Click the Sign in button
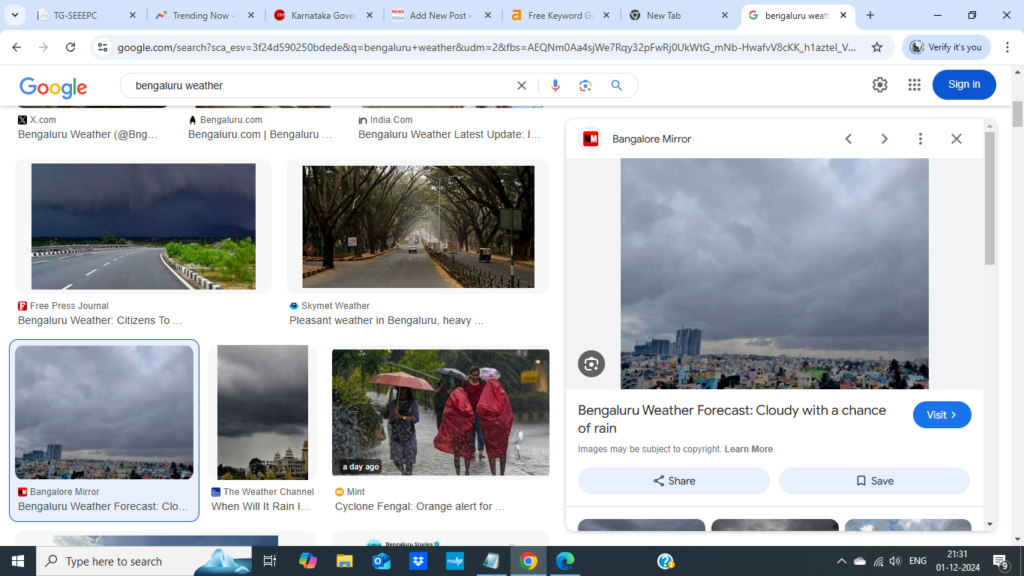The width and height of the screenshot is (1024, 576). coord(964,84)
